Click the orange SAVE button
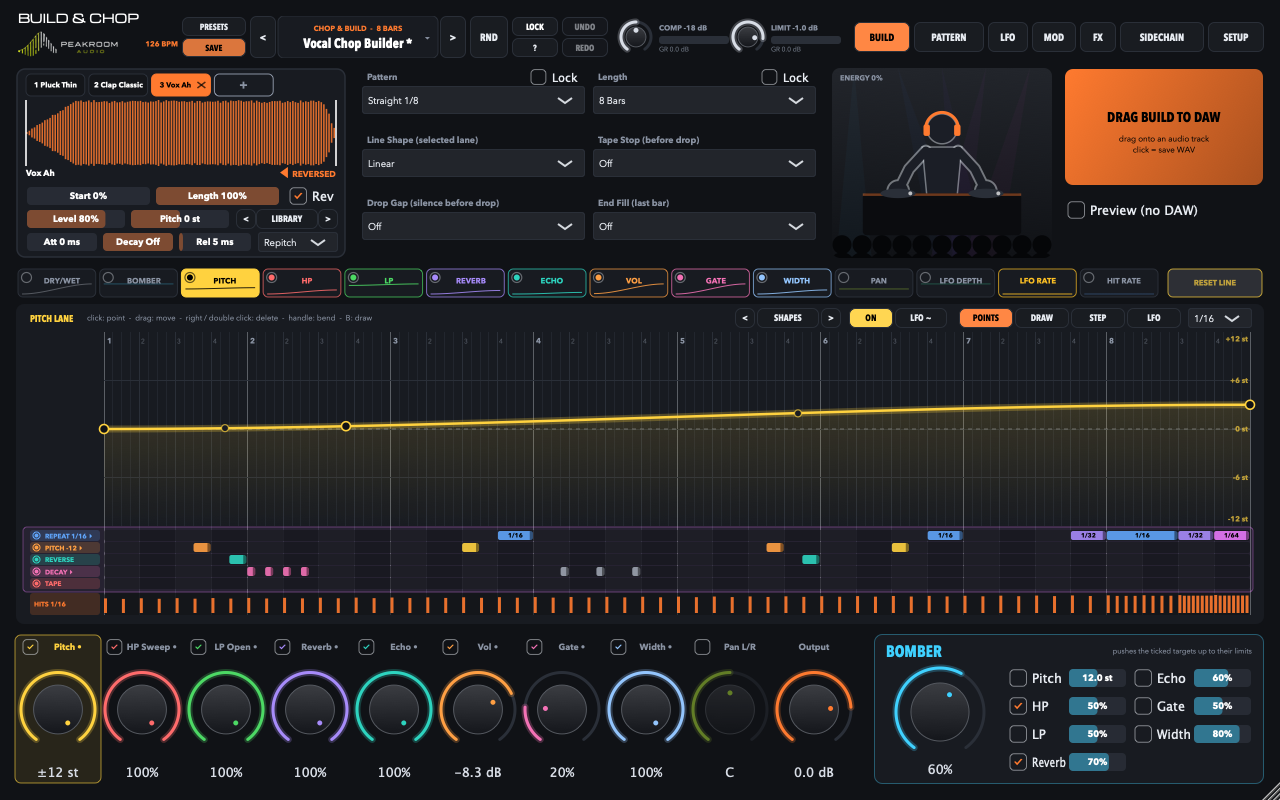This screenshot has height=800, width=1280. coord(214,47)
